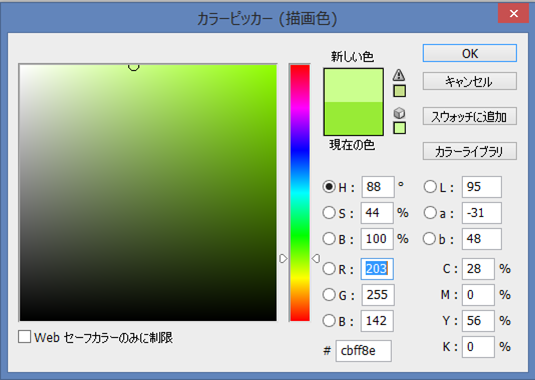Click the M magenta field showing 0
The width and height of the screenshot is (535, 380).
(x=478, y=295)
